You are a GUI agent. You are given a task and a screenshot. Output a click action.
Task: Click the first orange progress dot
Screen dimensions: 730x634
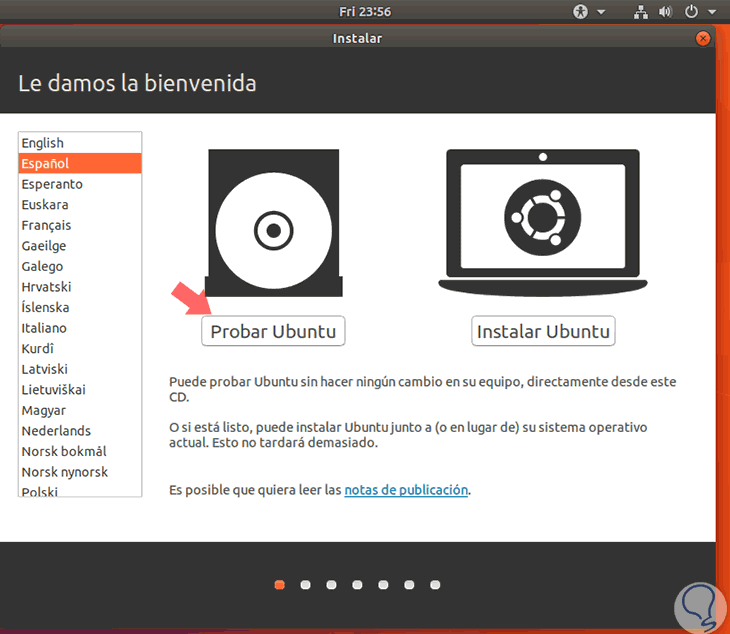[279, 585]
